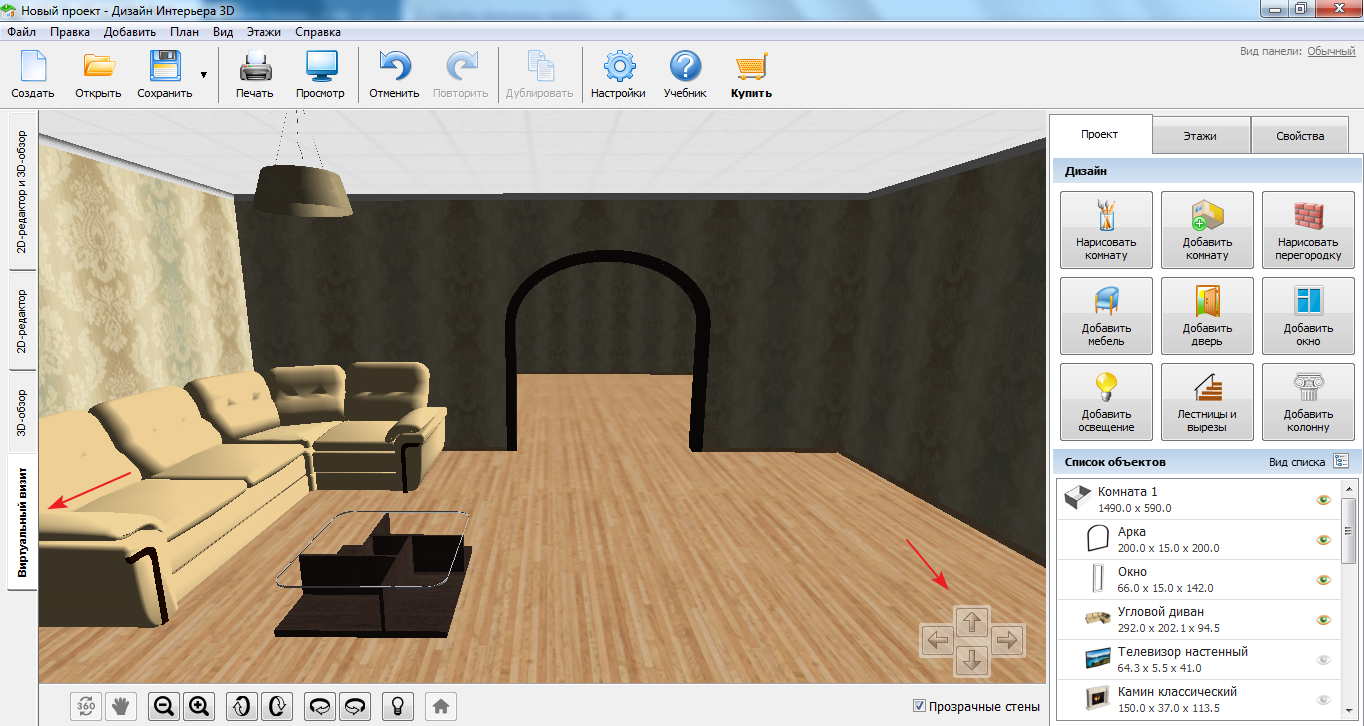
Task: Open the dropdown arrow next to Сохранить
Action: [204, 75]
